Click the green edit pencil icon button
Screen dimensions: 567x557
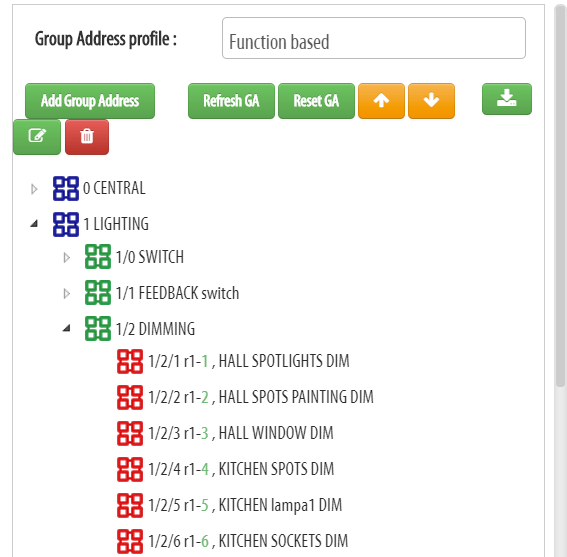[x=37, y=137]
